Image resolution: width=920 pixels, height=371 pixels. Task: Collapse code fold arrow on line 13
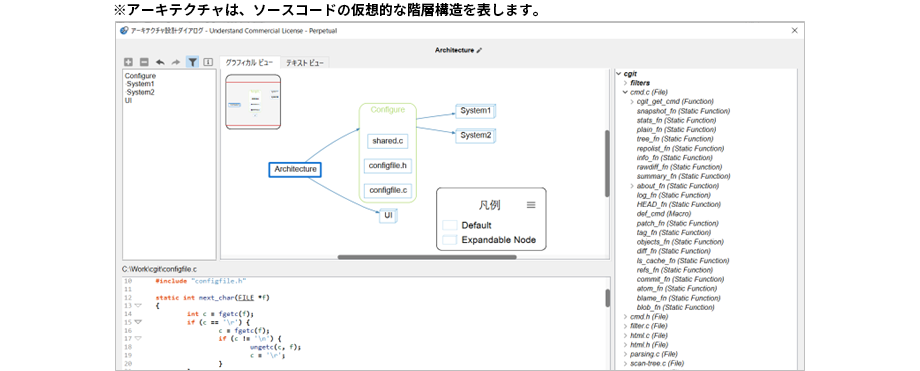tap(138, 306)
